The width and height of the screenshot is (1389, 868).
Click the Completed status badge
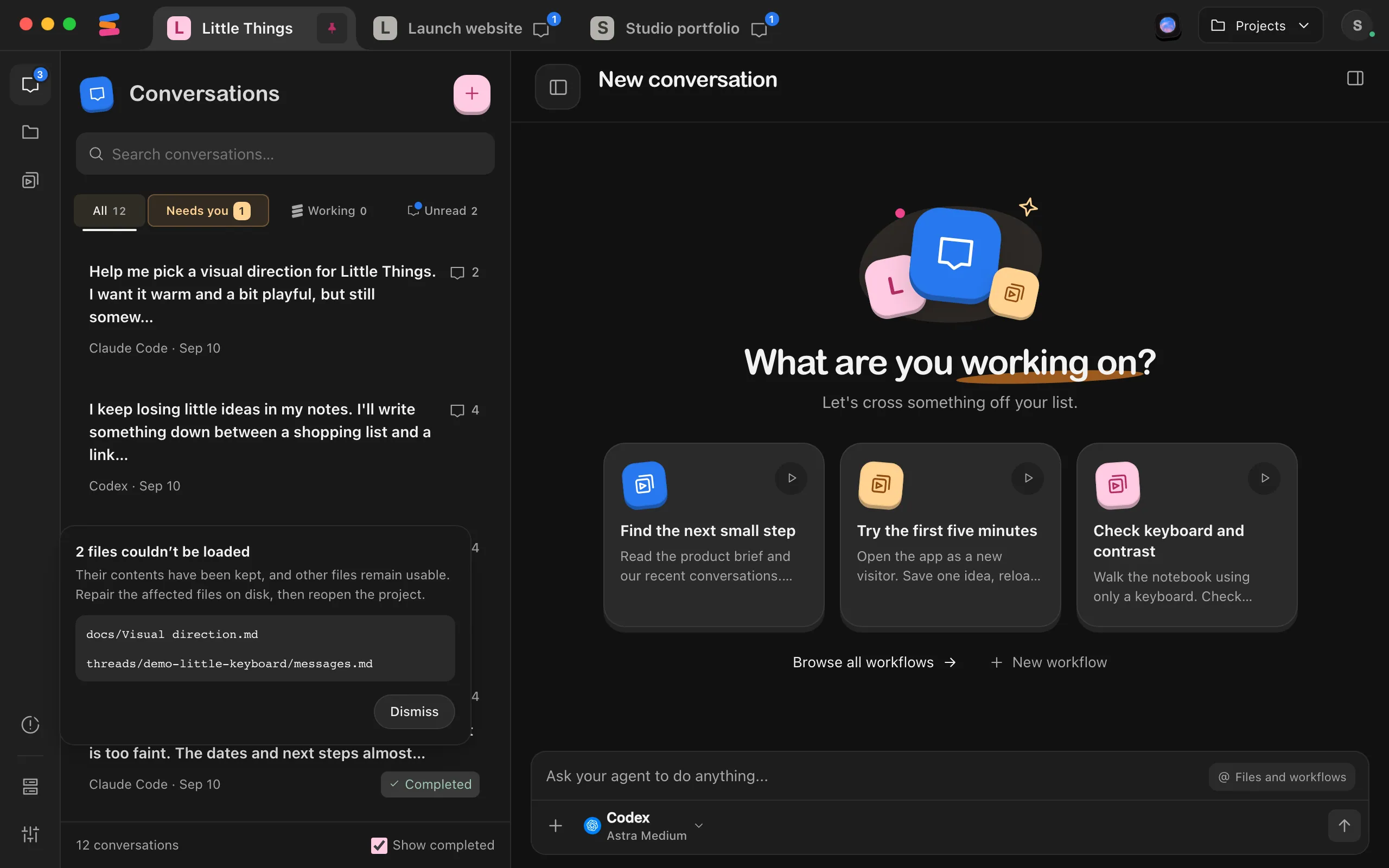pos(430,784)
